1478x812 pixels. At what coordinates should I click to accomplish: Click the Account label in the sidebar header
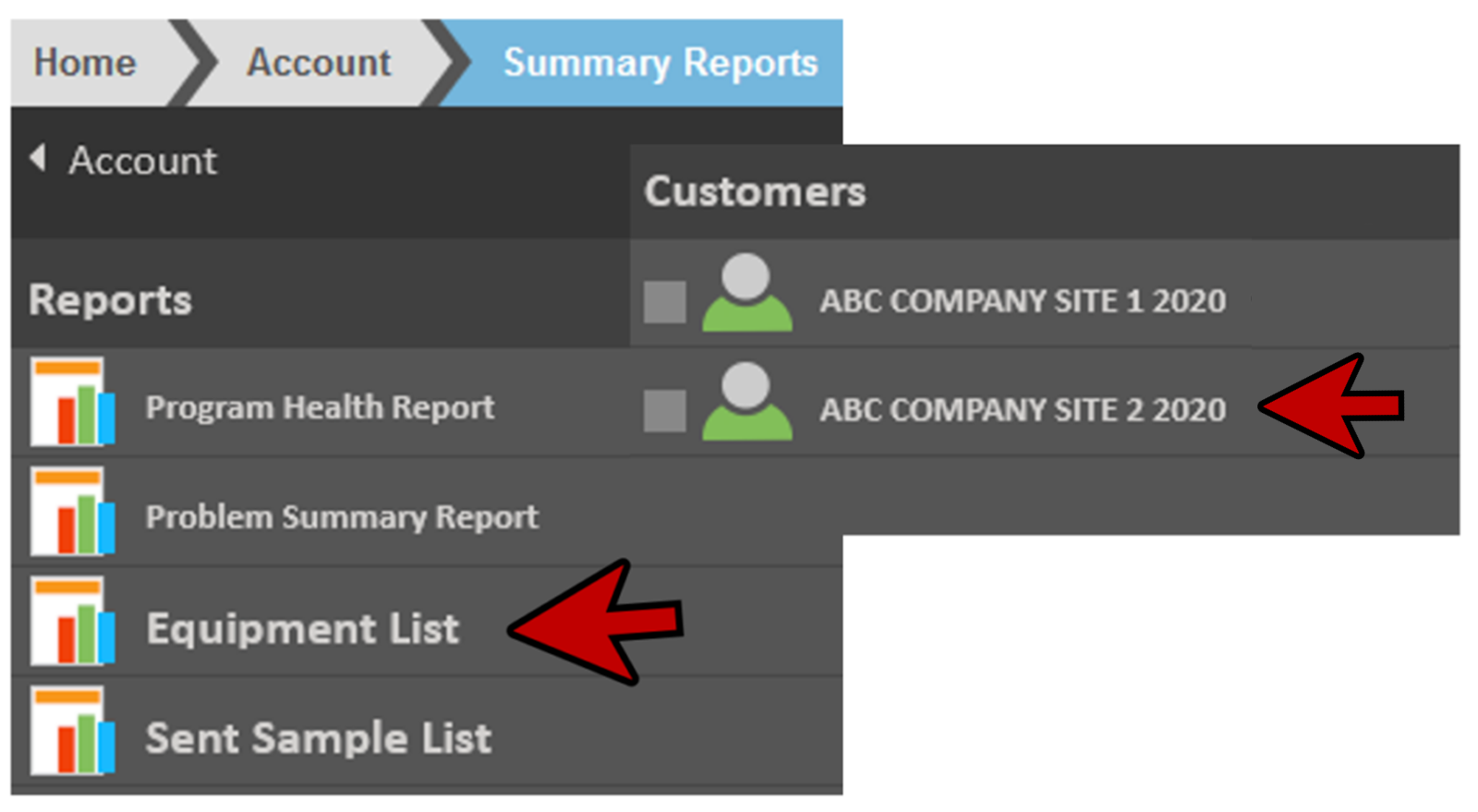[142, 161]
